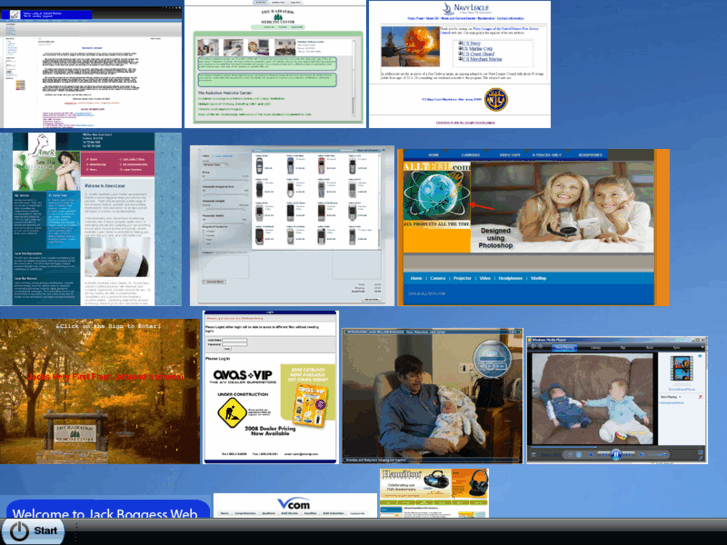
Task: Click the Vcom logo
Action: pos(294,503)
